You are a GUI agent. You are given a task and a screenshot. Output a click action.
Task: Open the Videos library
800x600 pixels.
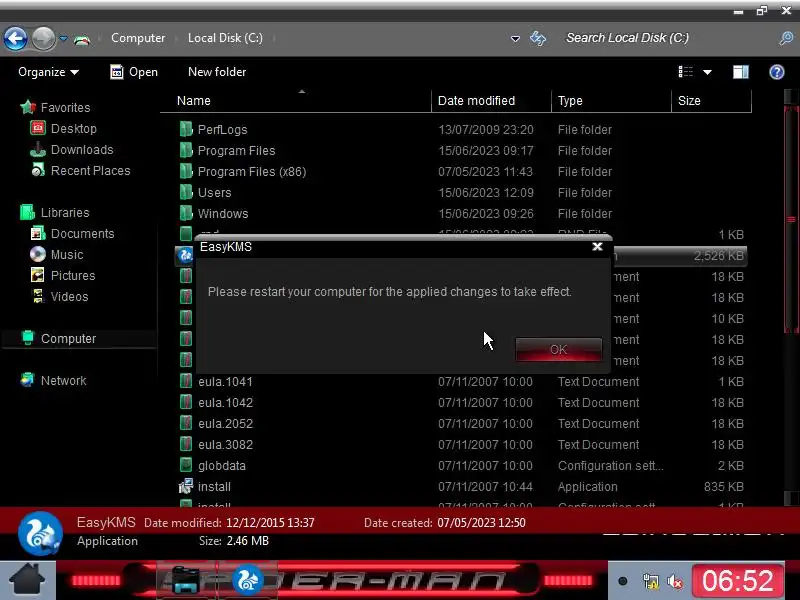(x=69, y=296)
